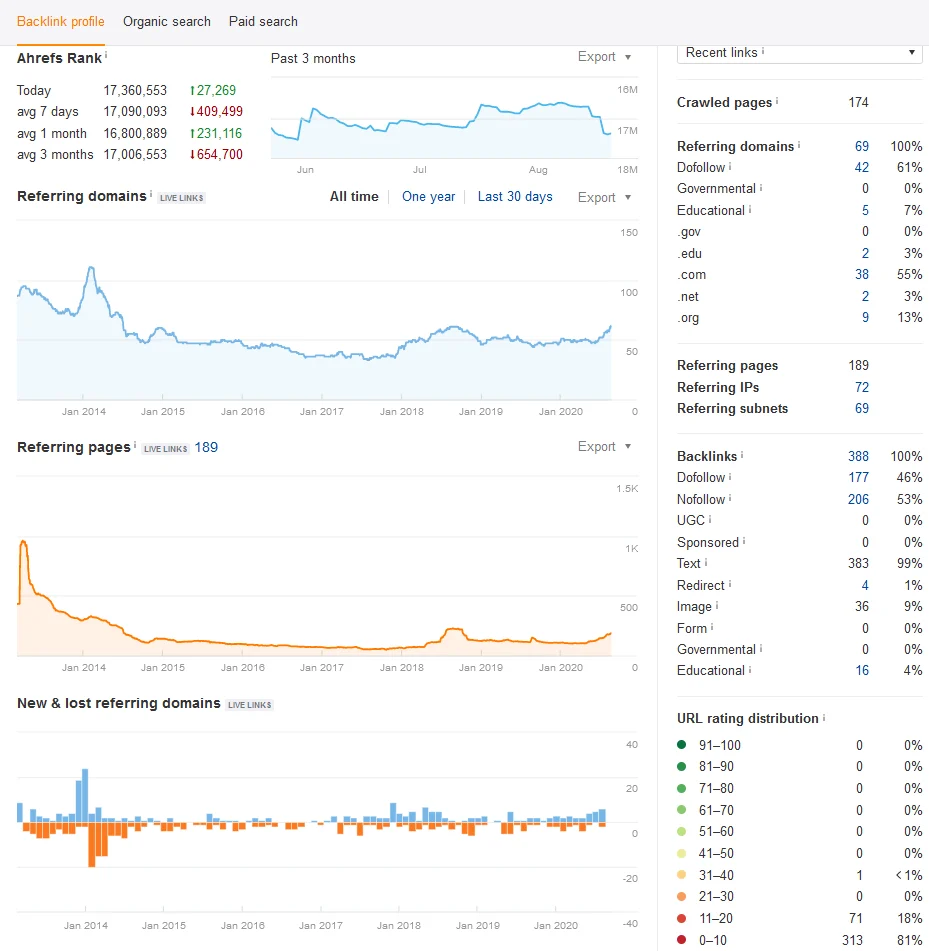Click info icon by Referring pages chart title
The width and height of the screenshot is (929, 951).
pos(135,445)
